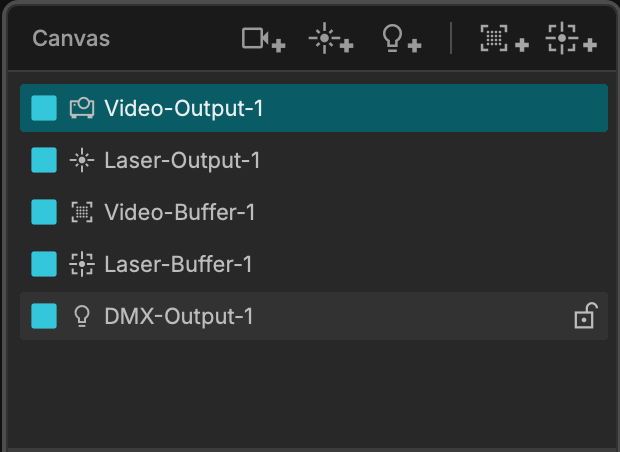Click the bulb icon beside DMX-Output-1
Viewport: 620px width, 452px height.
82,316
